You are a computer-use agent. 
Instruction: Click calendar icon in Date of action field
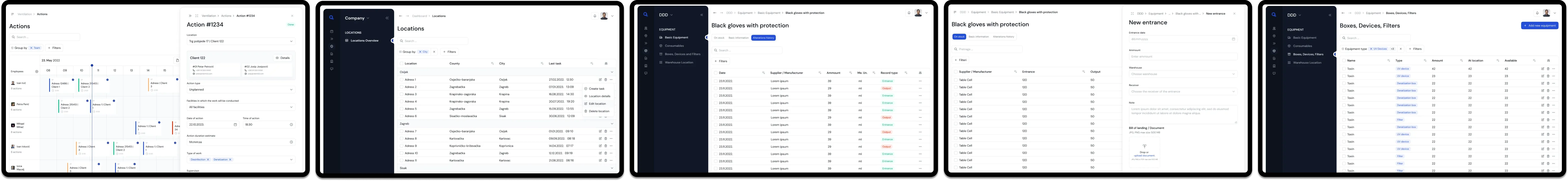[x=235, y=125]
